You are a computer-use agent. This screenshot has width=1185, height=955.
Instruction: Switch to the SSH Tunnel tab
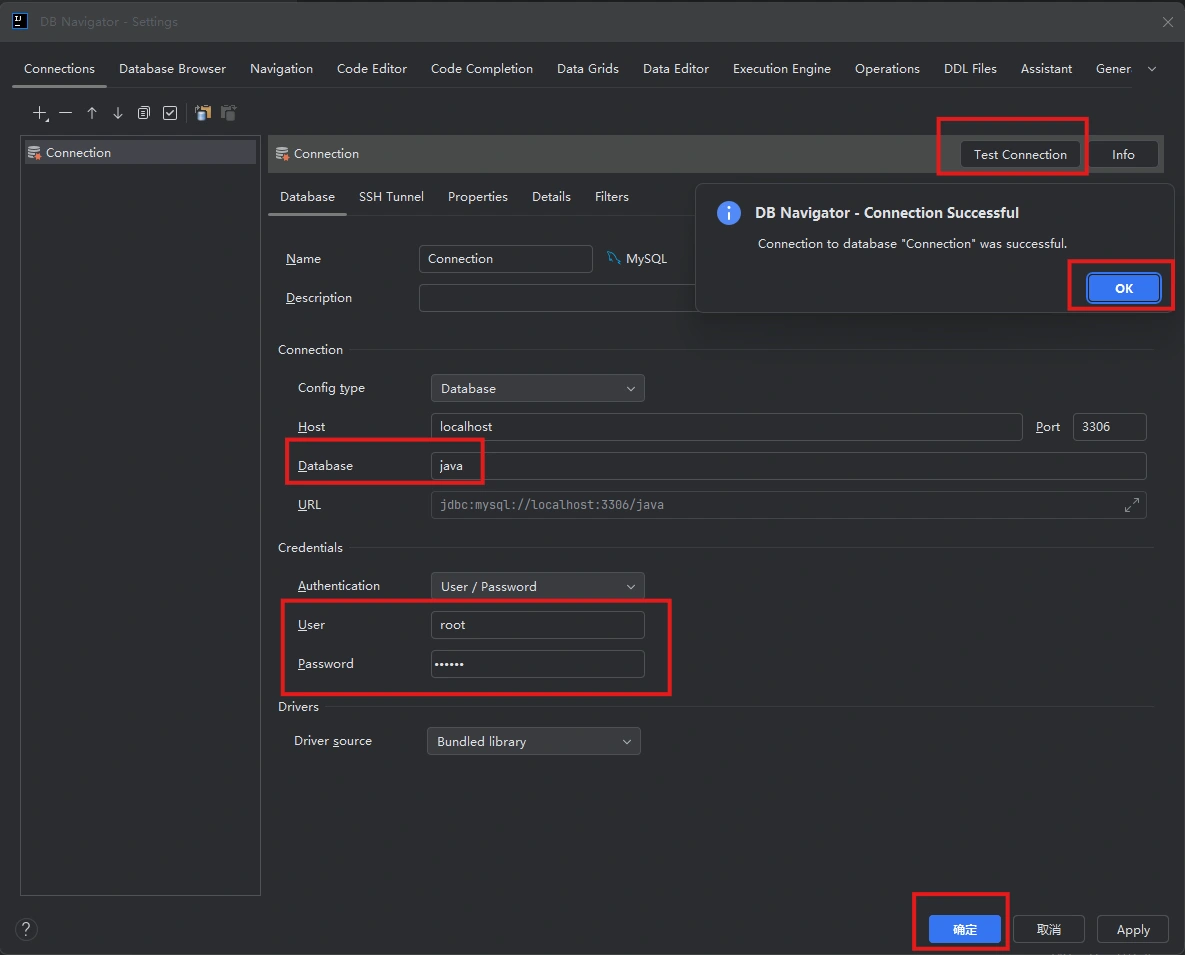(391, 197)
